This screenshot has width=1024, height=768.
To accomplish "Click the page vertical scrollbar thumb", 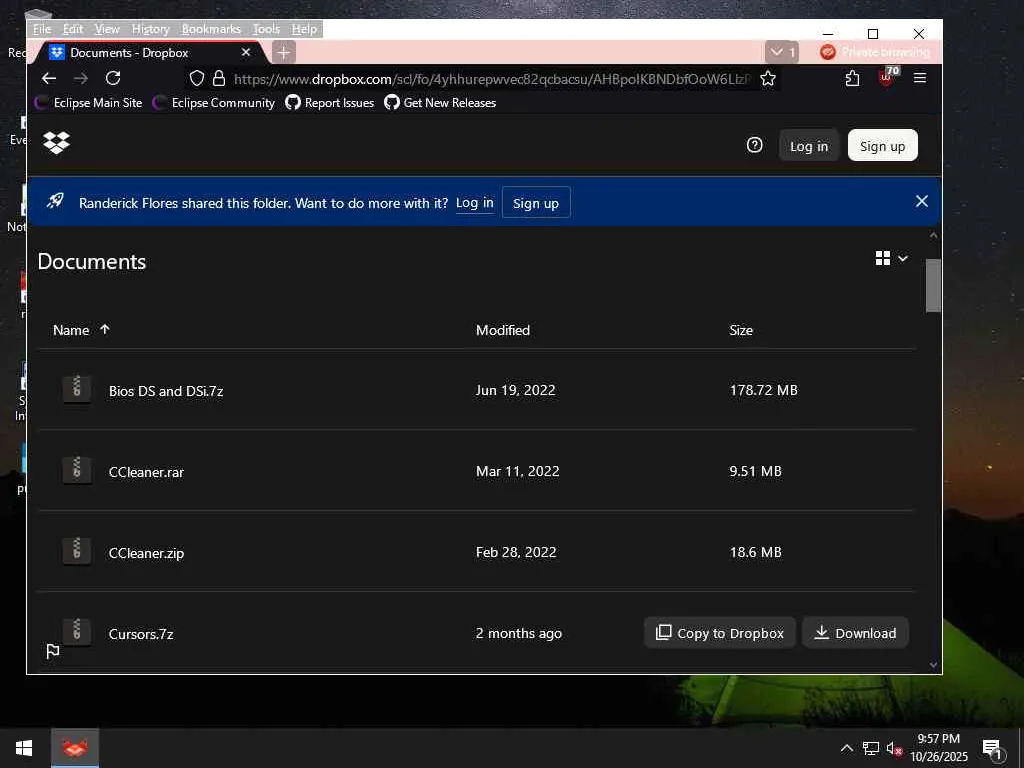I will pos(933,285).
